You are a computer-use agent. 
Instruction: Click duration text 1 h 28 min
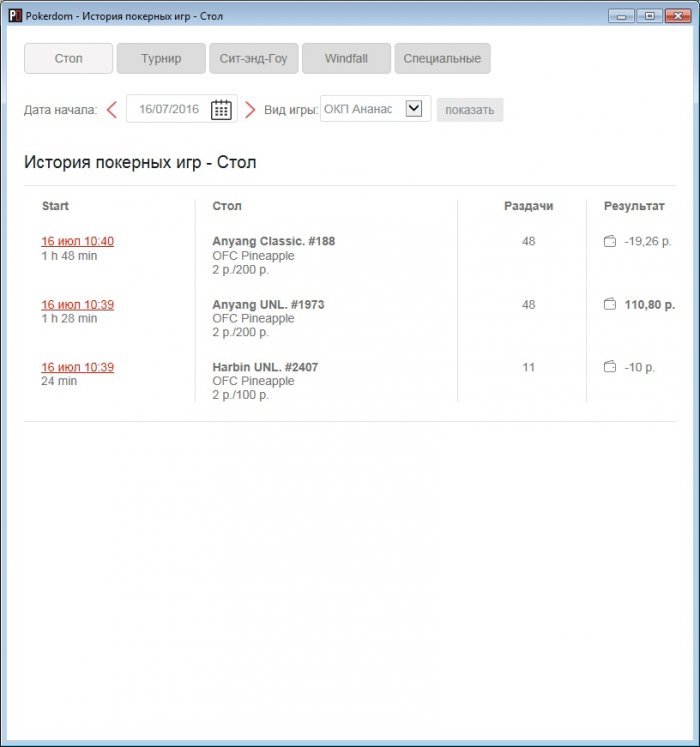point(69,318)
